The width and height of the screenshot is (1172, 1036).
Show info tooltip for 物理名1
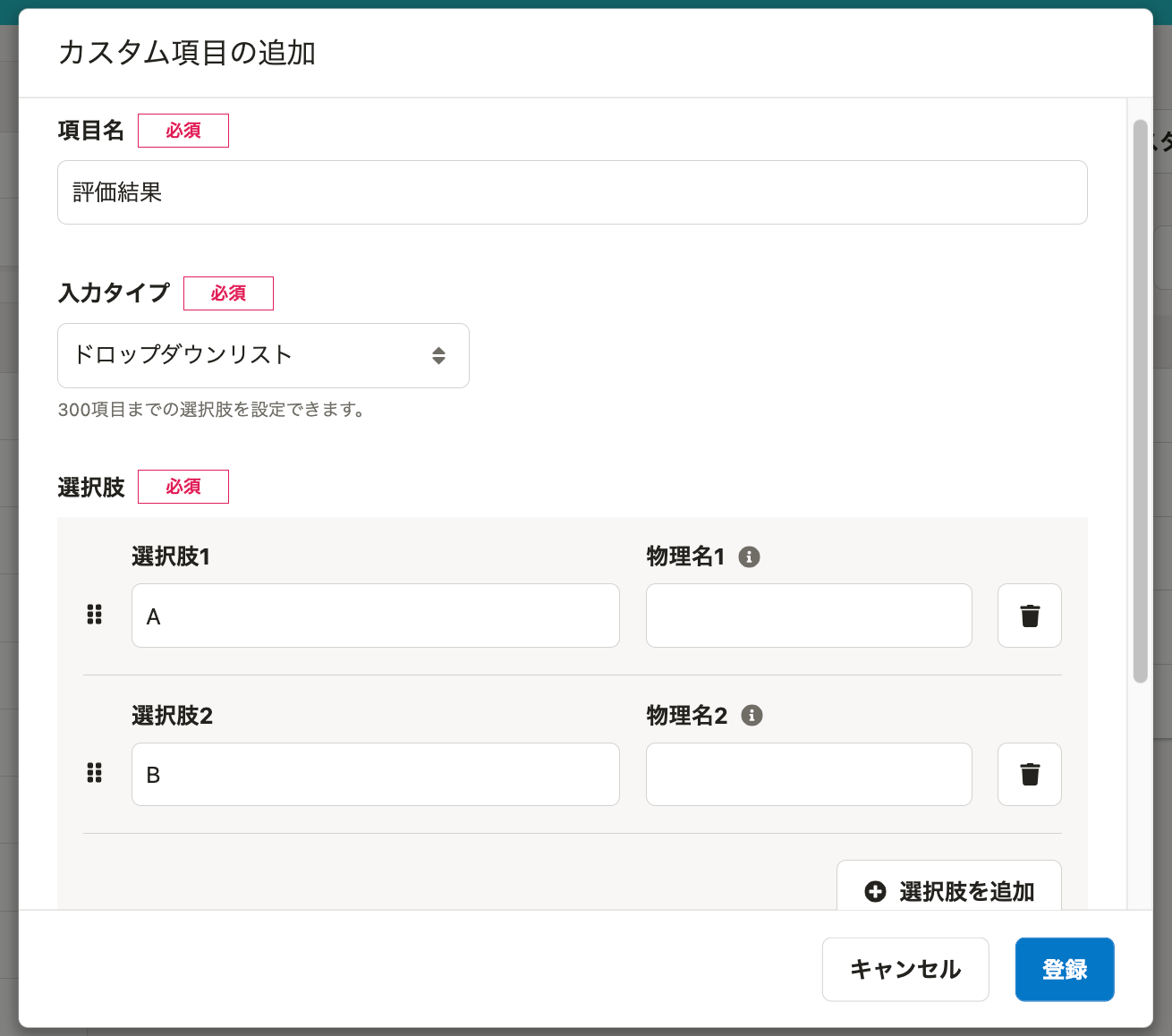point(749,556)
